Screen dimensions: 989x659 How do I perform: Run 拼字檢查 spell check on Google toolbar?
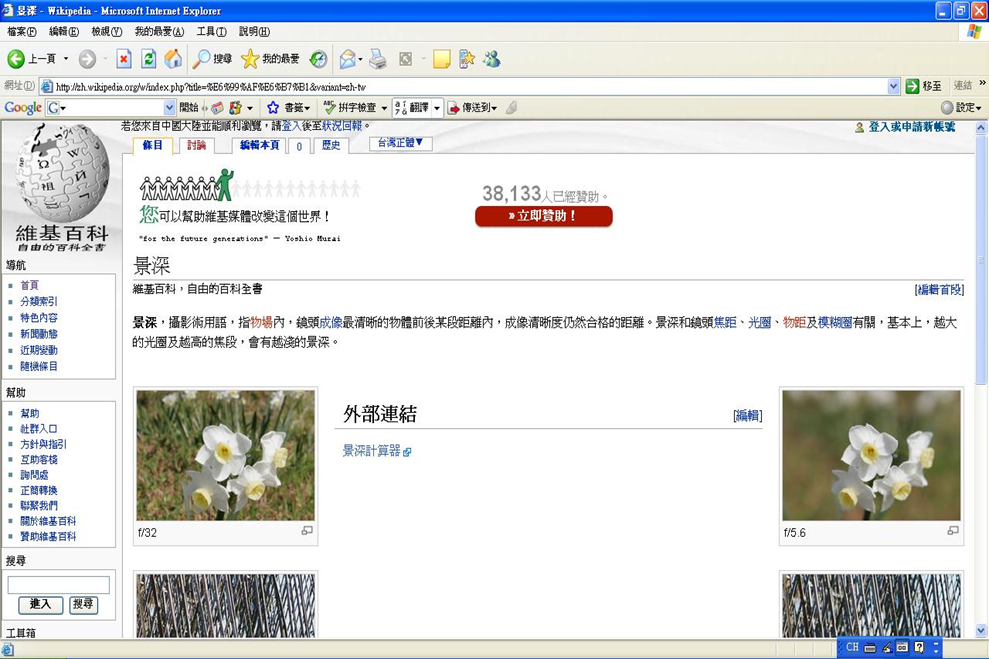coord(350,108)
